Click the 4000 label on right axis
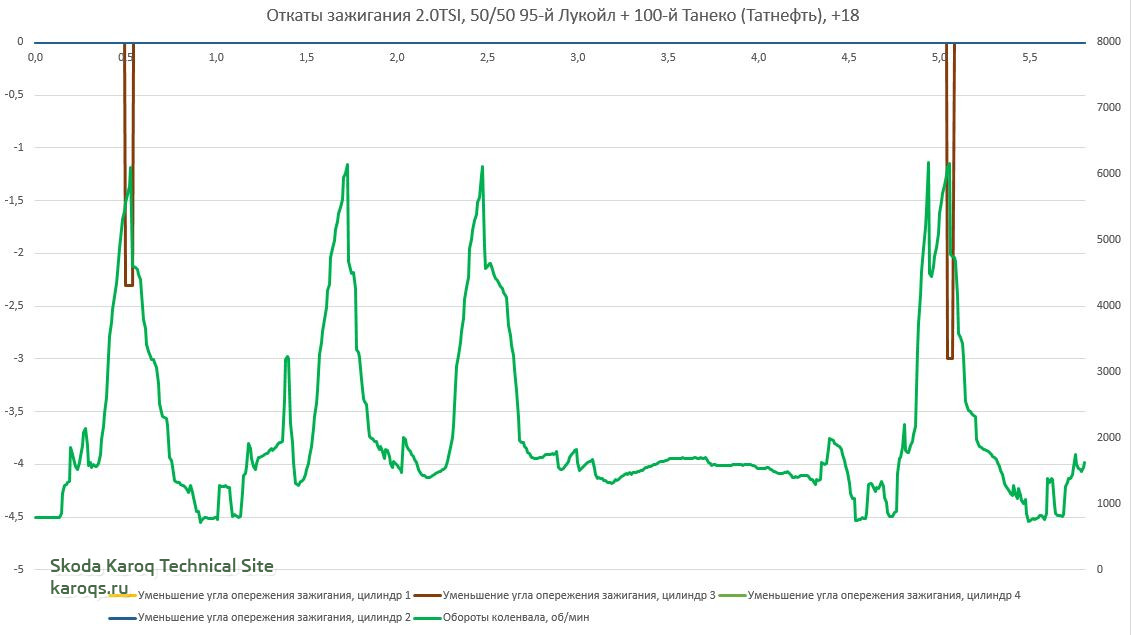Image resolution: width=1131 pixels, height=635 pixels. tap(1106, 306)
